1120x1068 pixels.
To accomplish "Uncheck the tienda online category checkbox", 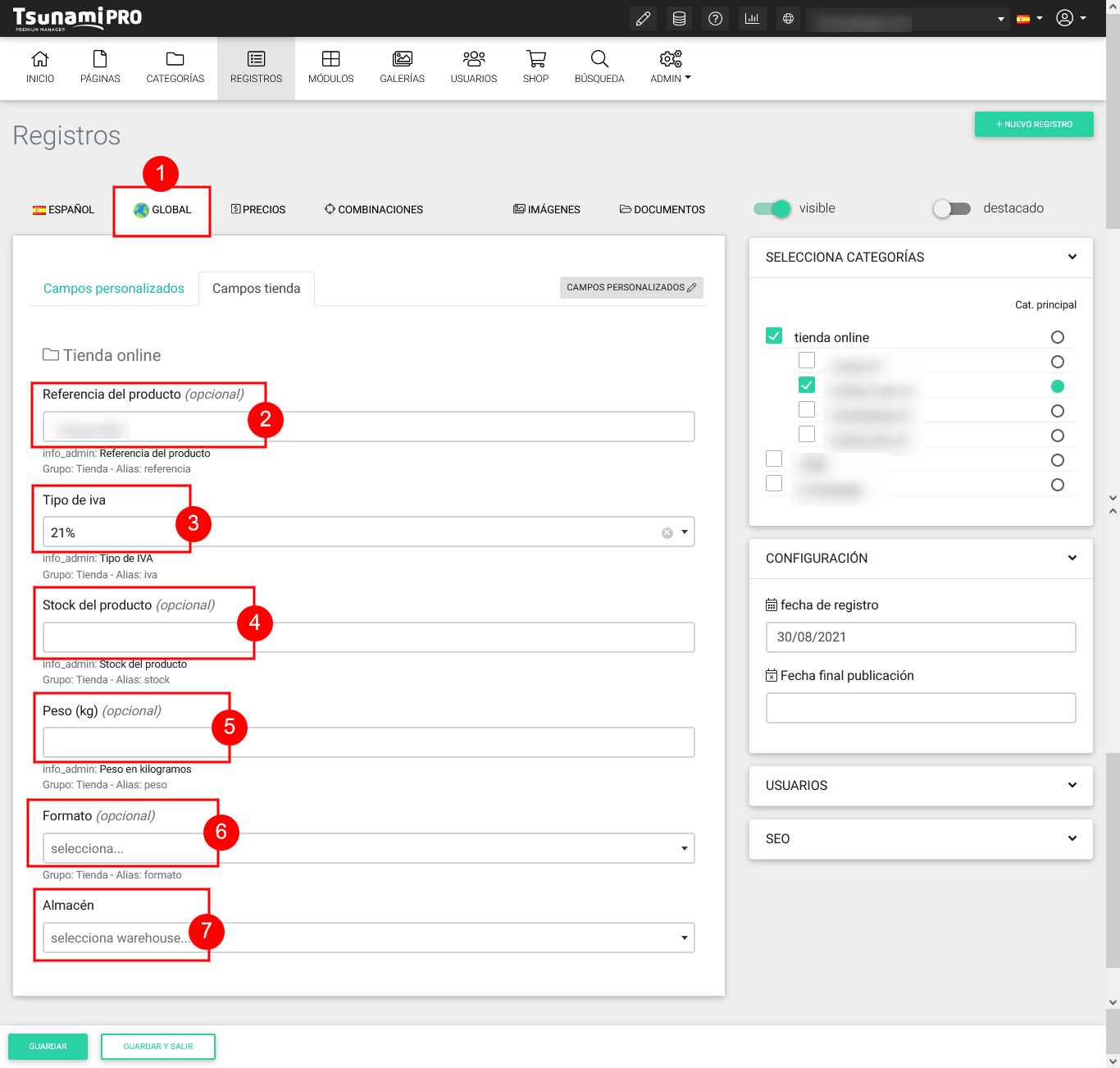I will pos(774,335).
